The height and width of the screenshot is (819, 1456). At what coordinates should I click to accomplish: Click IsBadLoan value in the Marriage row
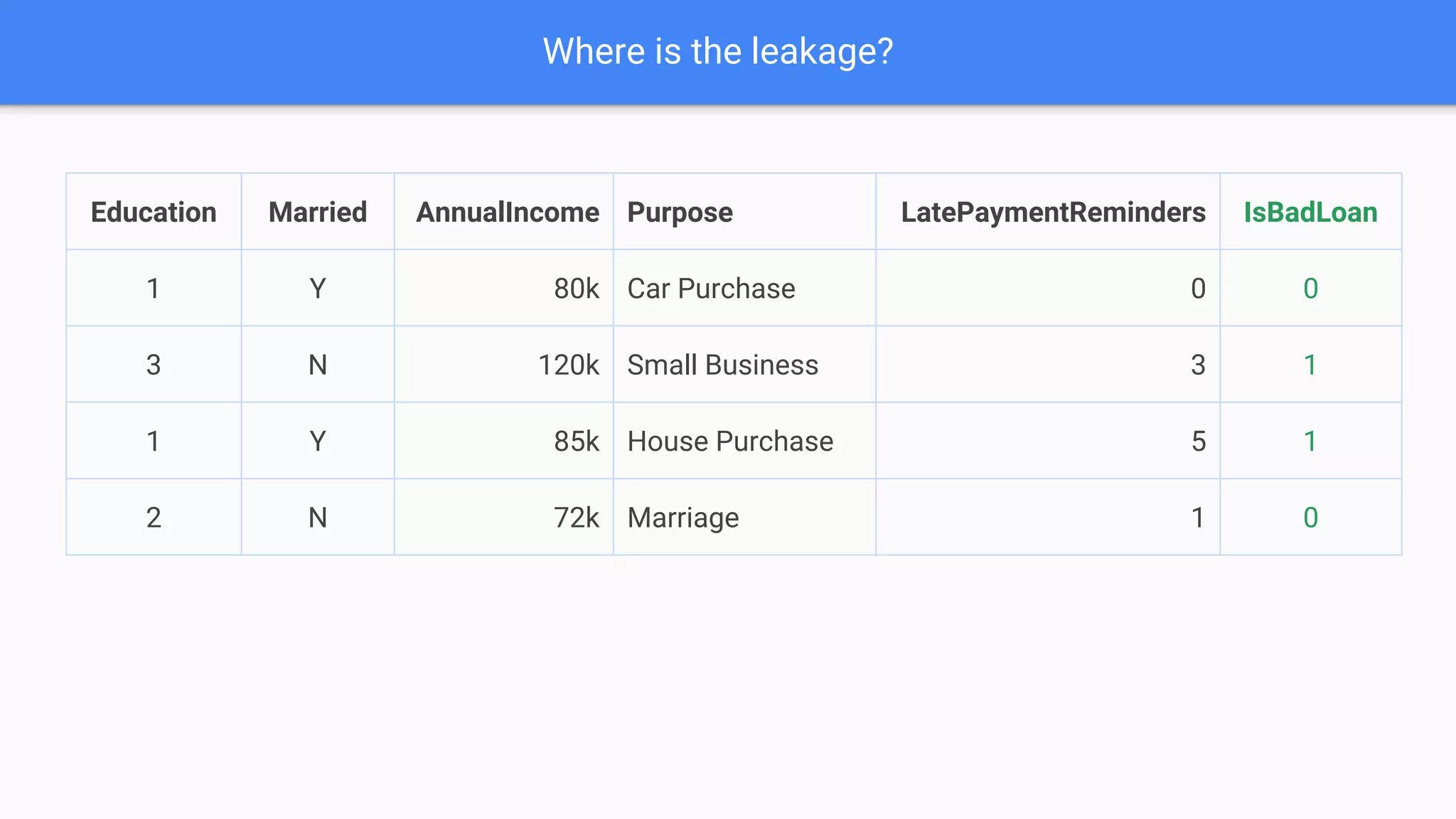click(x=1310, y=518)
